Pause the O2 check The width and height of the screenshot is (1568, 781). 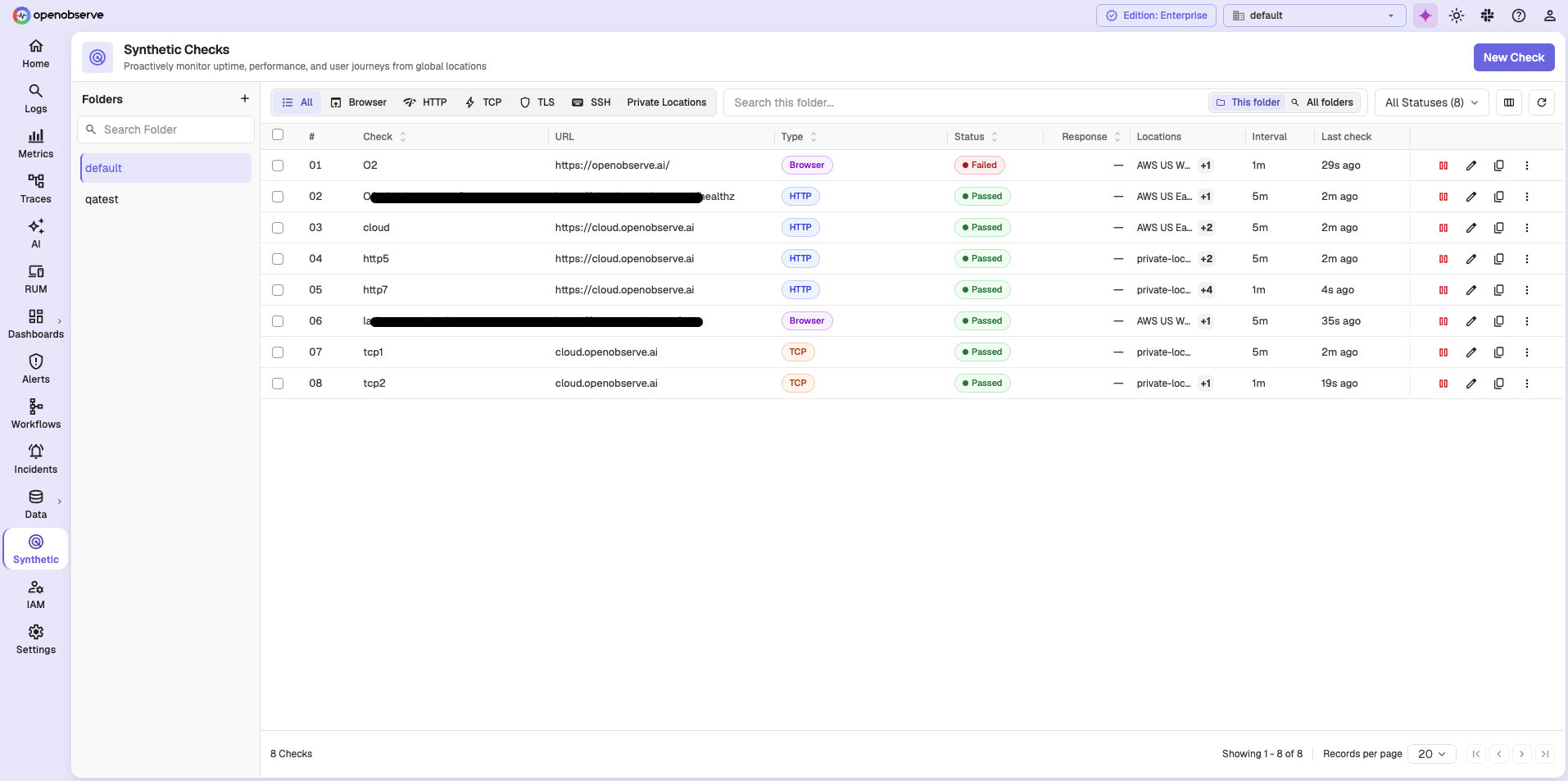[x=1443, y=166]
